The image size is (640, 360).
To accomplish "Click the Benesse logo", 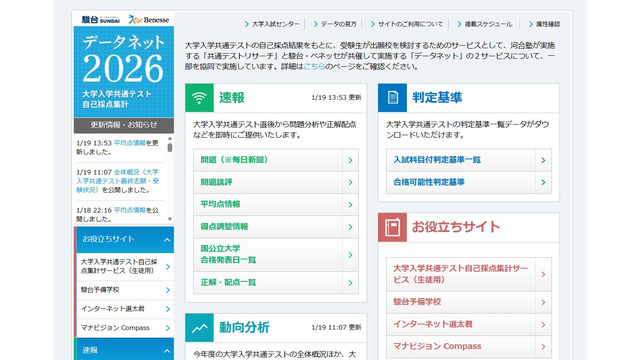I will coord(149,20).
